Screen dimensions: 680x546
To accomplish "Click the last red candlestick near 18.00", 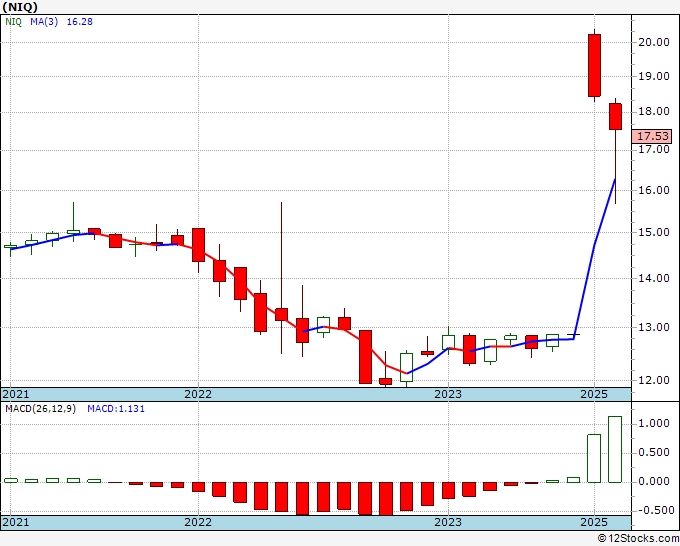I will coord(615,116).
